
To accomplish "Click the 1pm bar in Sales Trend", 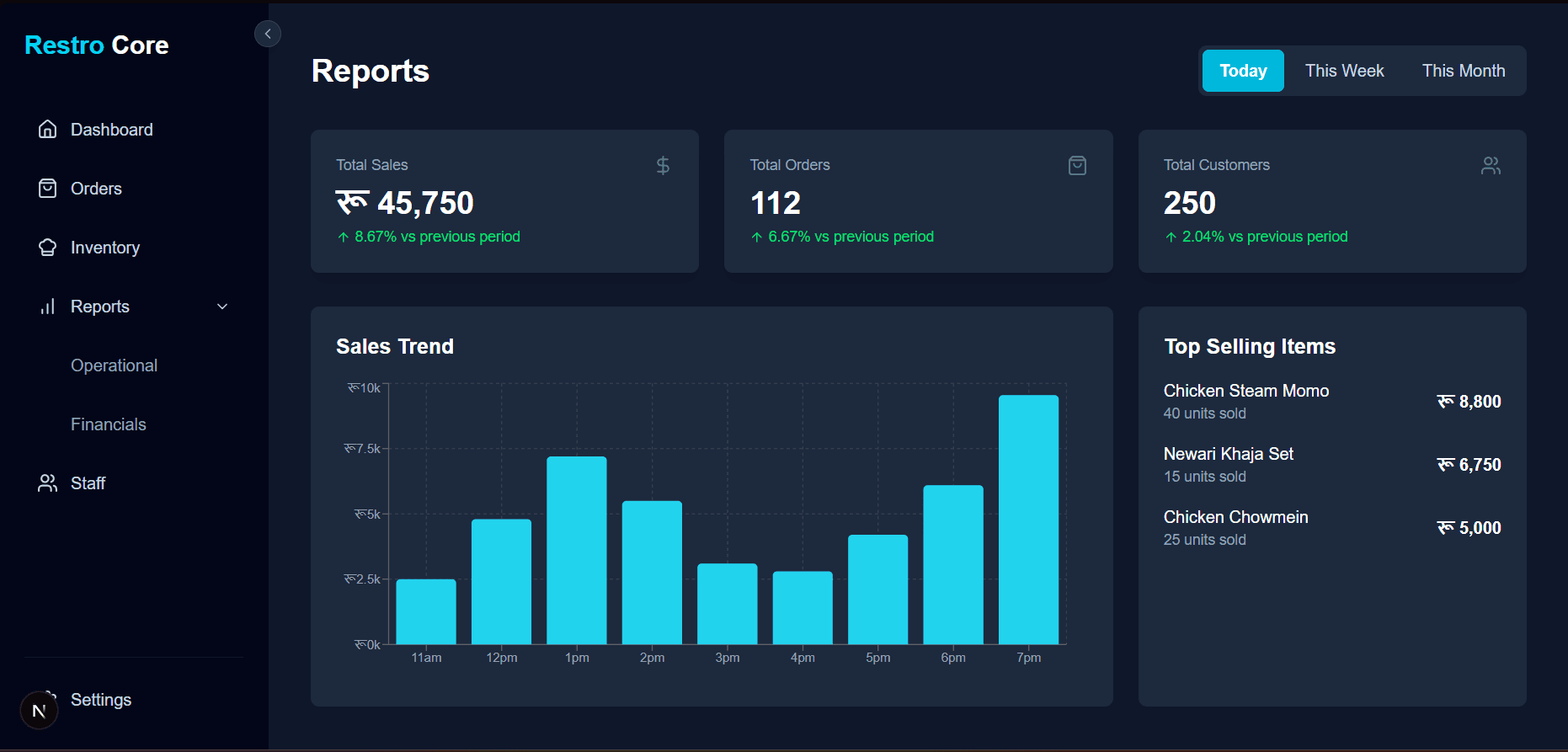I will [577, 550].
